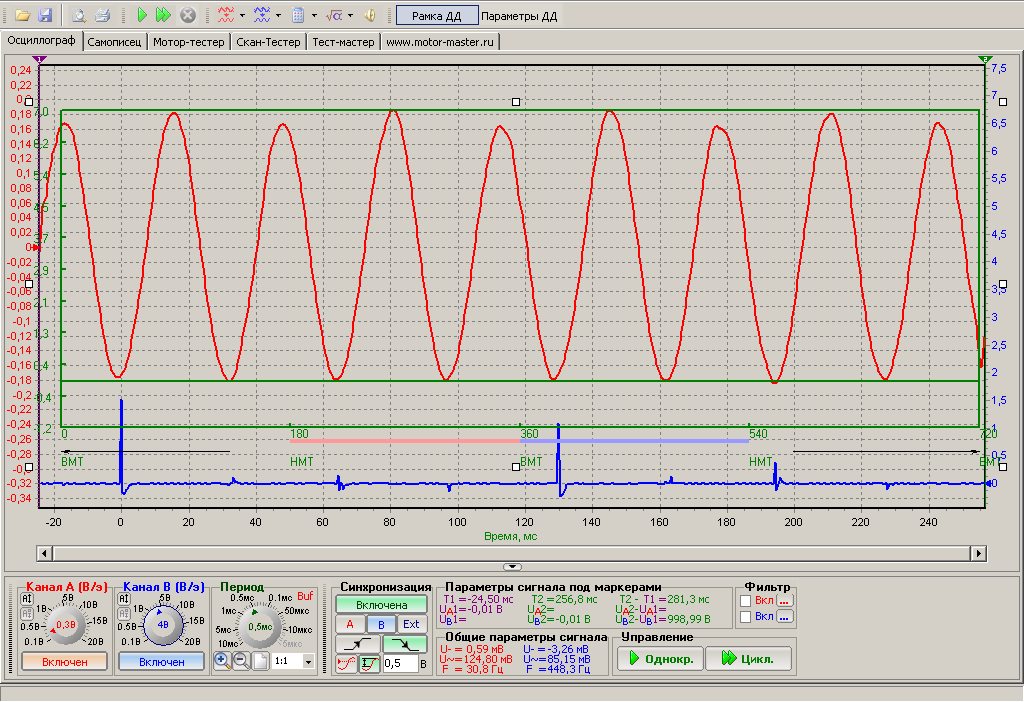Expand the blue waveform tool dropdown arrow
This screenshot has height=702, width=1024.
(x=278, y=15)
